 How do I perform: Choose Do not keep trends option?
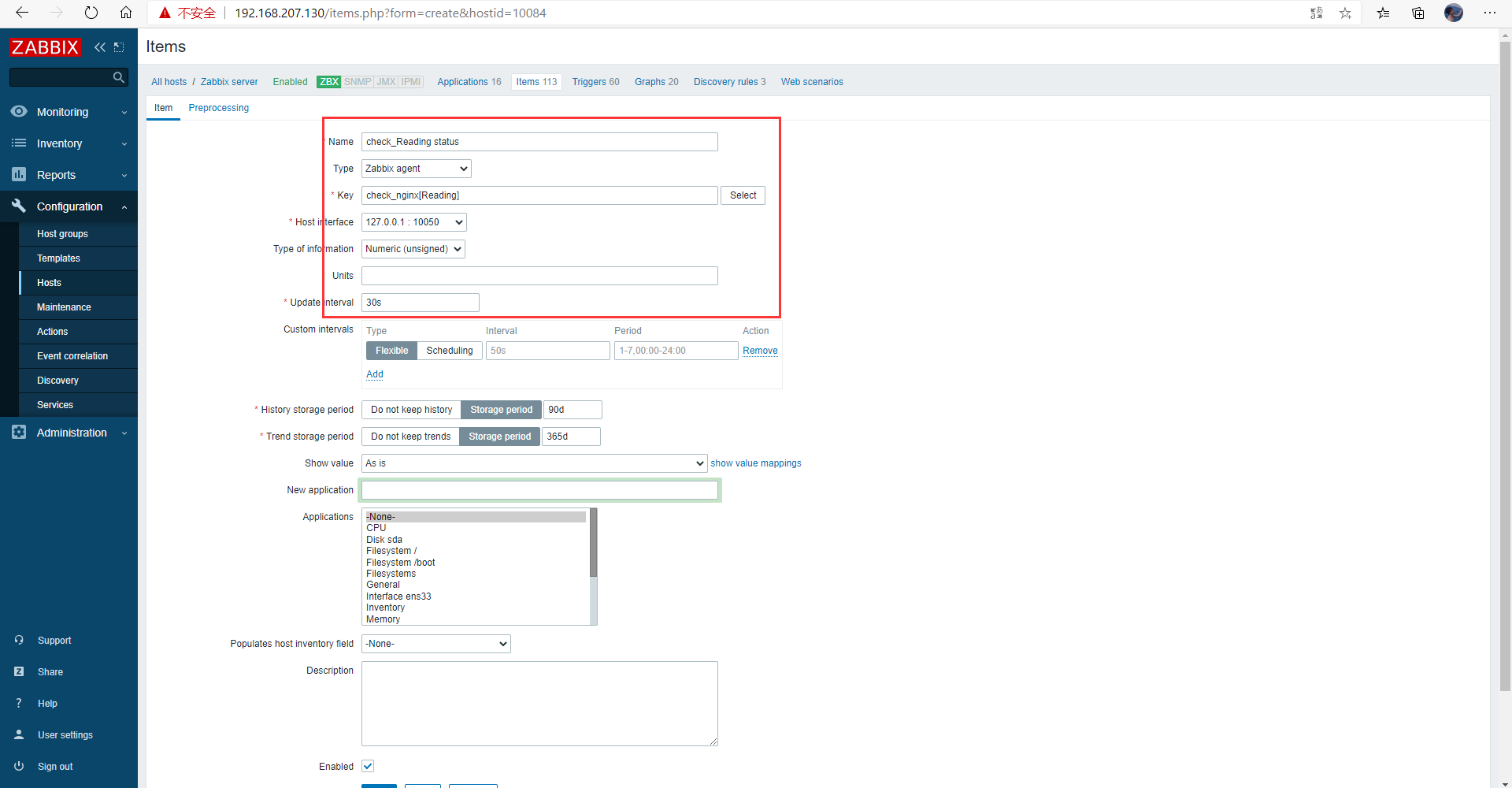coord(410,437)
